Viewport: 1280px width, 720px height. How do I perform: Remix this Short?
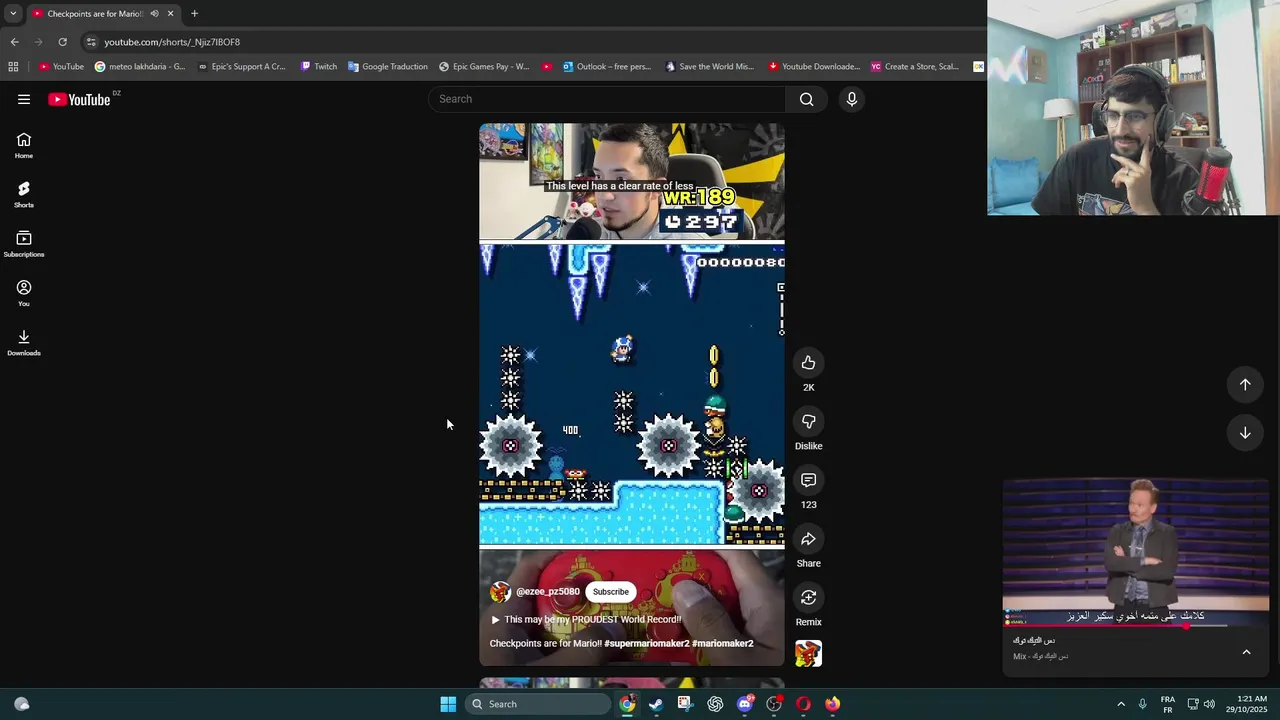pos(808,598)
